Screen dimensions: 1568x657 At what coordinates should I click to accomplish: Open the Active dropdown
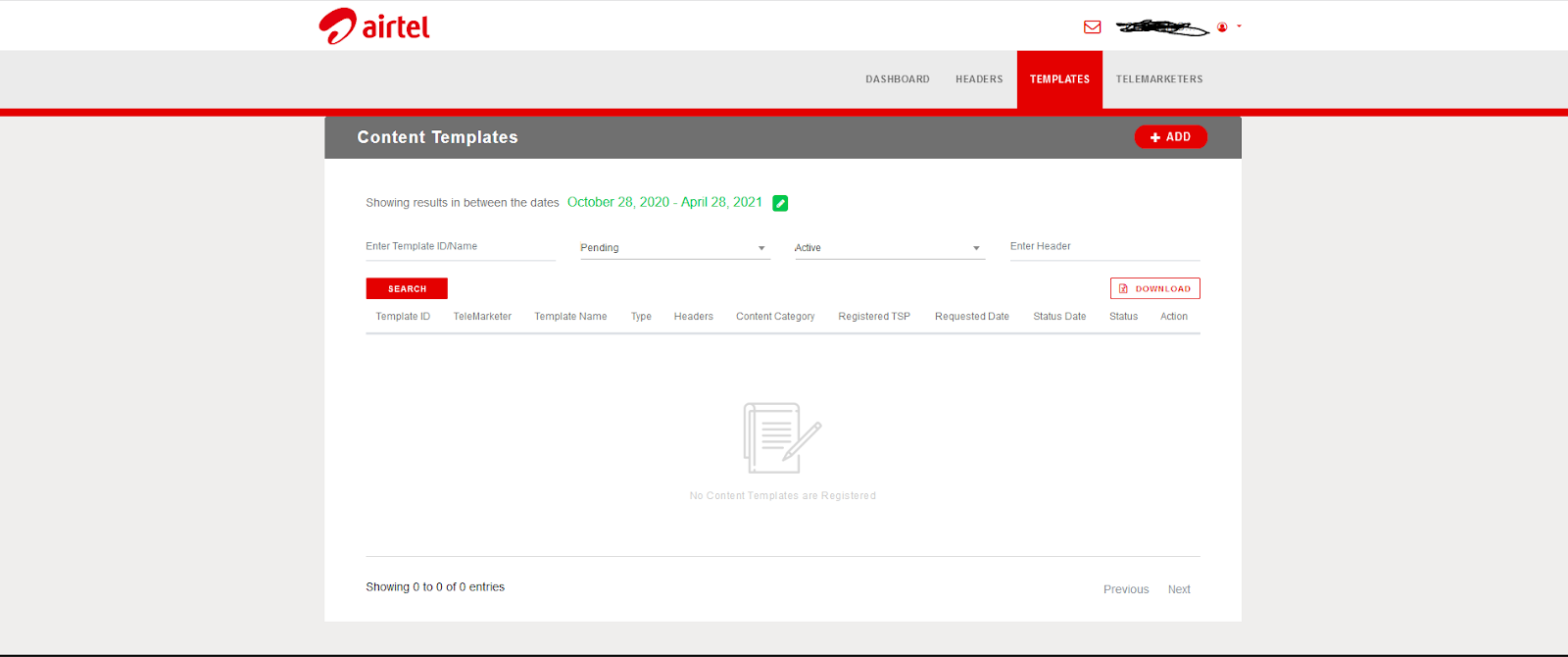(x=889, y=248)
